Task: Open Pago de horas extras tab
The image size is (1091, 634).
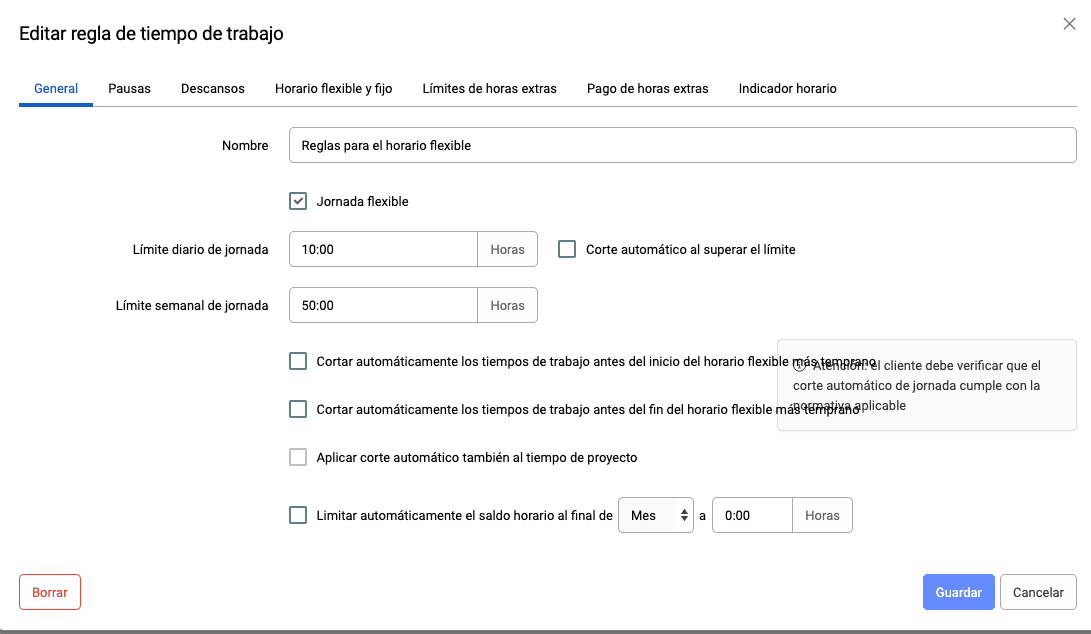Action: pyautogui.click(x=647, y=88)
